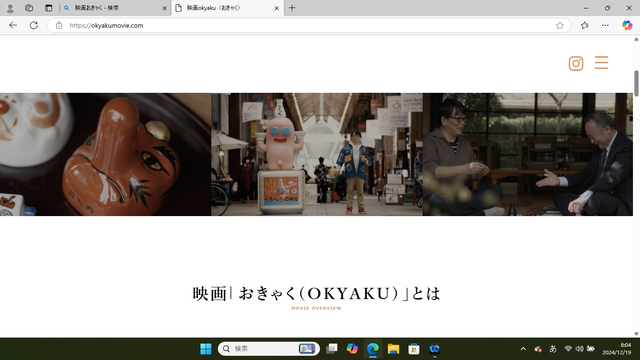640x360 pixels.
Task: Click the taskbar search box
Action: click(x=269, y=349)
